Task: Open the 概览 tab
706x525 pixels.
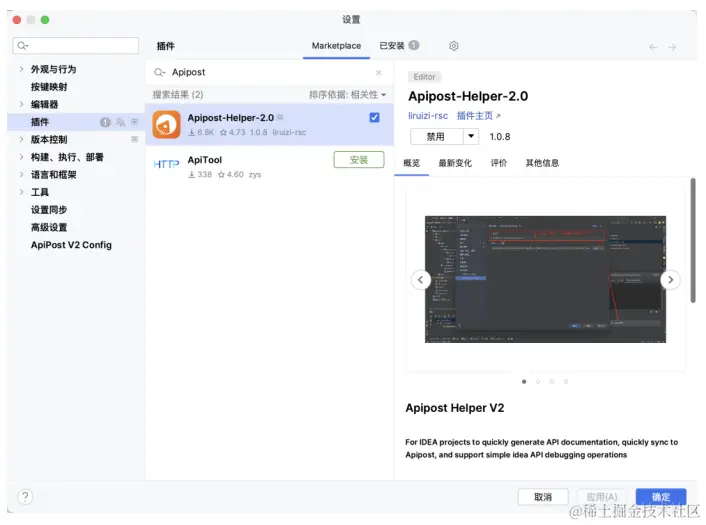Action: point(412,163)
